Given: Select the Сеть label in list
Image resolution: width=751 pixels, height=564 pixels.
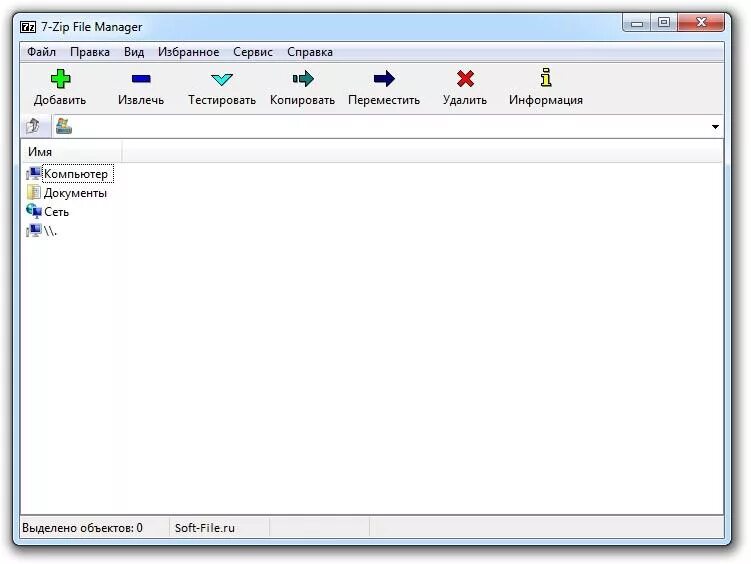Looking at the screenshot, I should point(57,212).
